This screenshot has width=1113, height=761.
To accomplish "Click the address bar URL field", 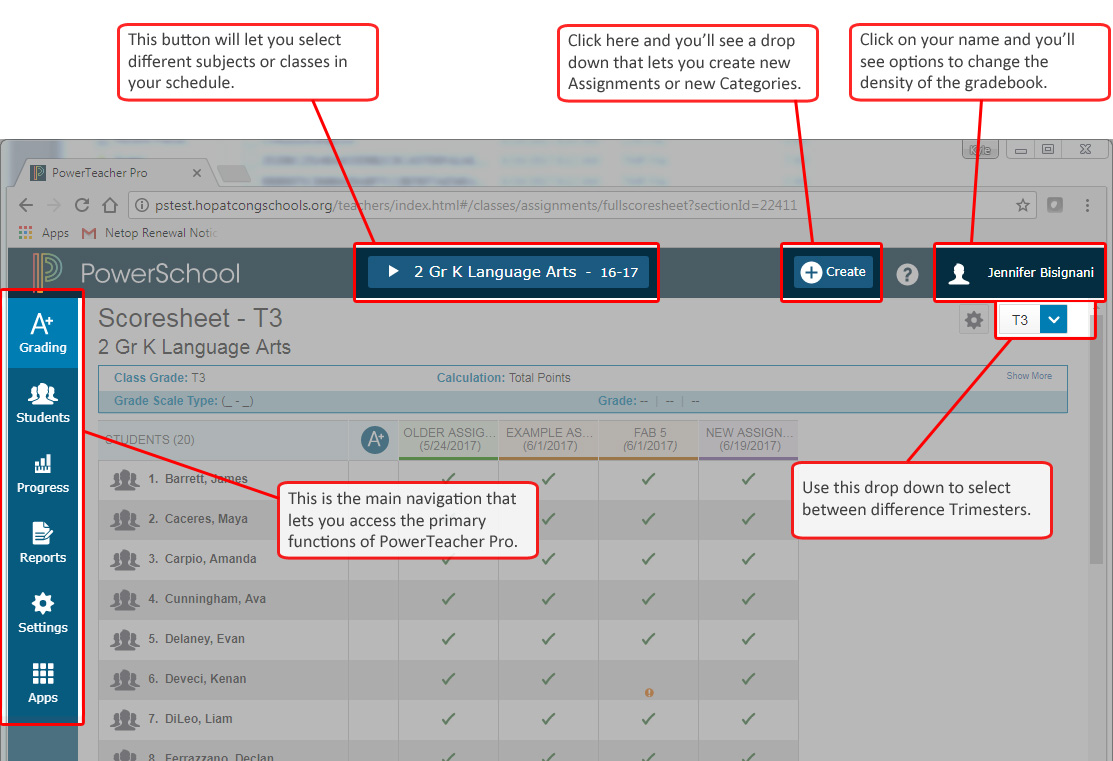I will [x=582, y=205].
